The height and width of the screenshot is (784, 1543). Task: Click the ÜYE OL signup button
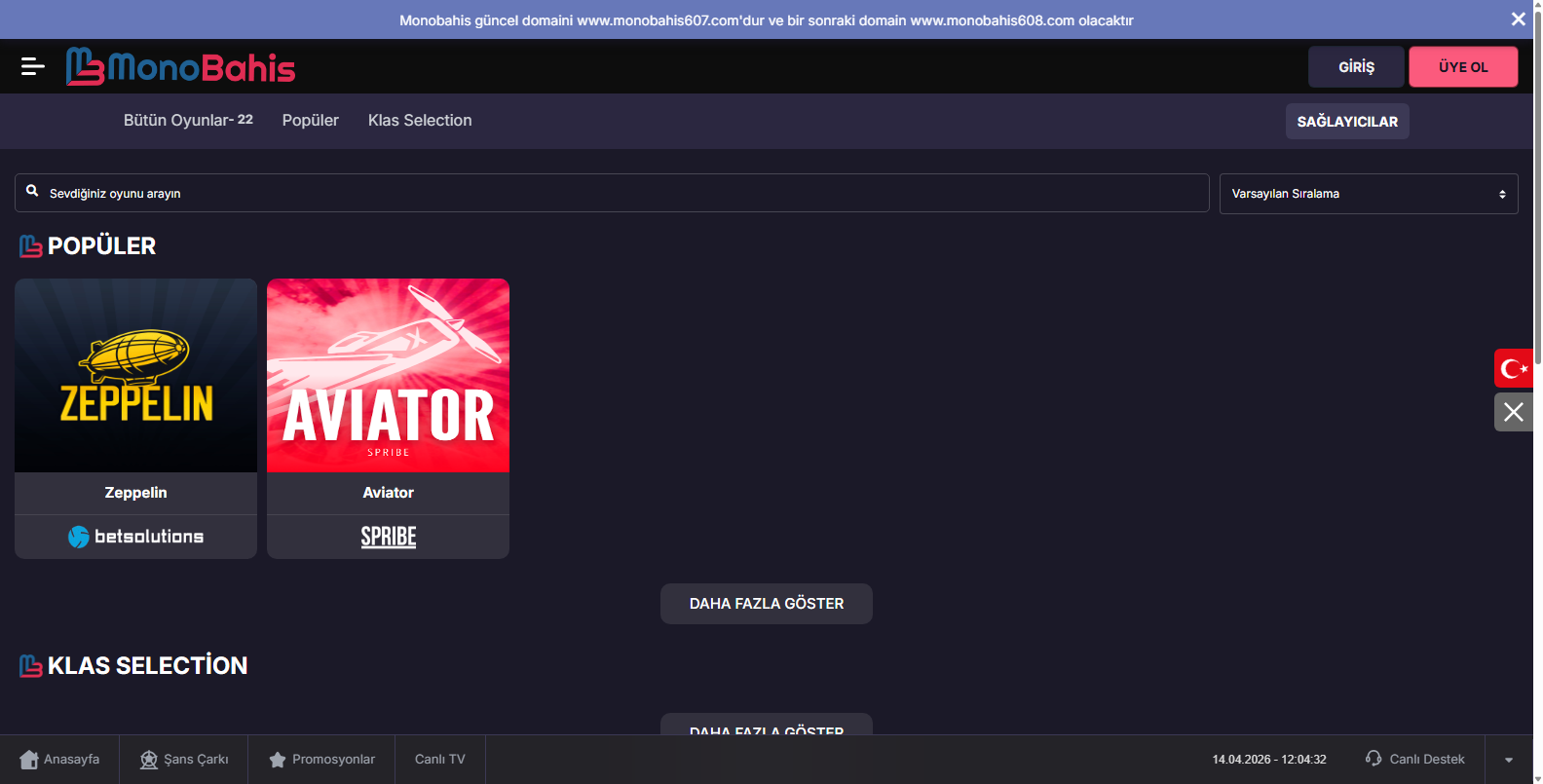point(1463,66)
